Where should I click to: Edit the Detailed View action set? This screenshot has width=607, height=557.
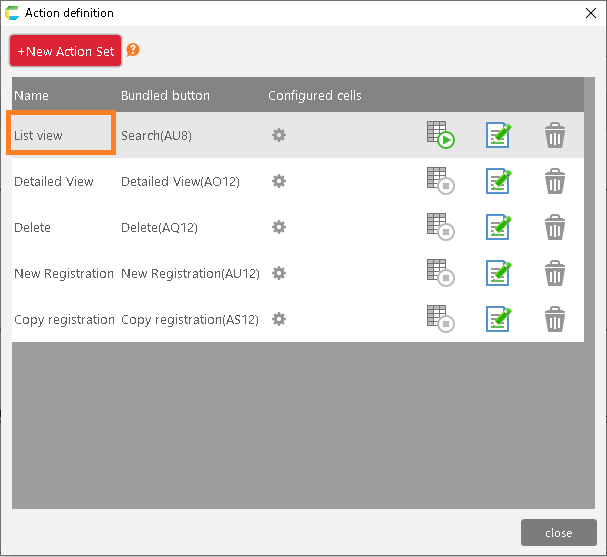(498, 181)
